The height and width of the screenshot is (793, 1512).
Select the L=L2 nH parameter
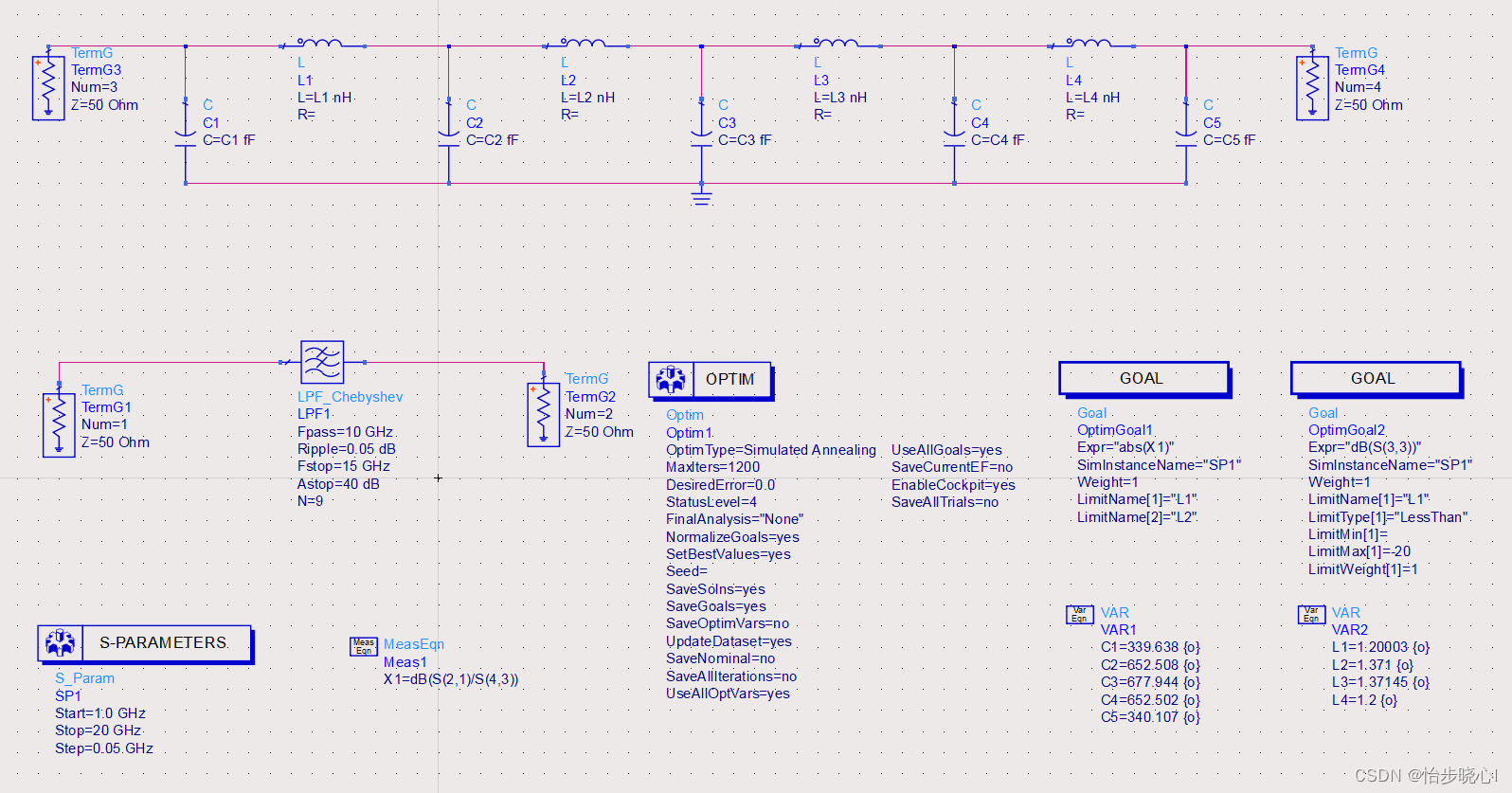[x=588, y=98]
